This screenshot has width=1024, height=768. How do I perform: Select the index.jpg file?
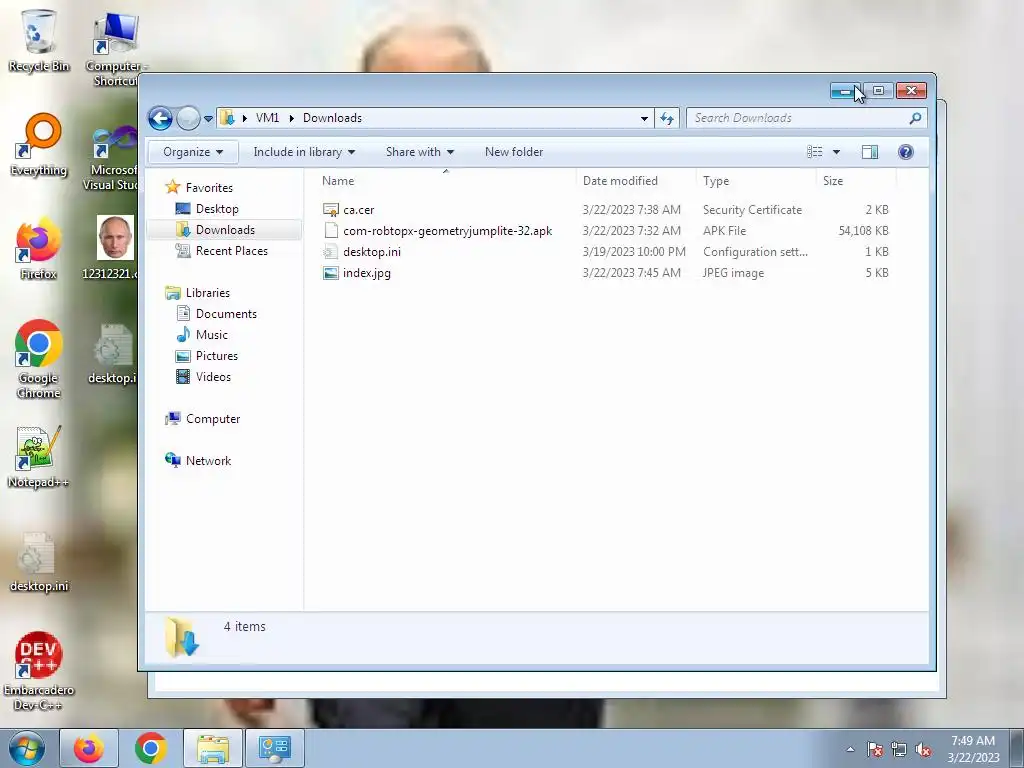coord(366,273)
